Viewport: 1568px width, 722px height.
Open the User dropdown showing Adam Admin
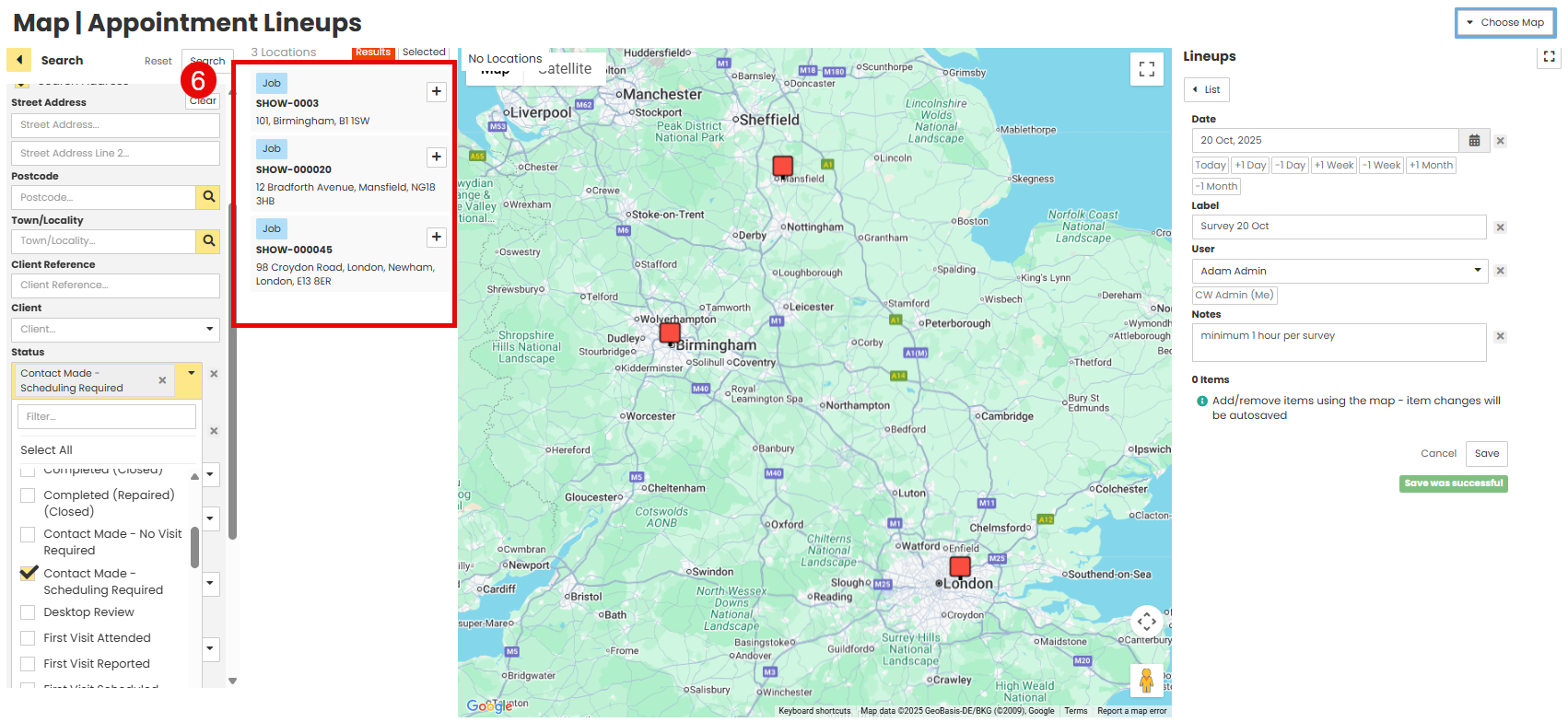[x=1340, y=271]
